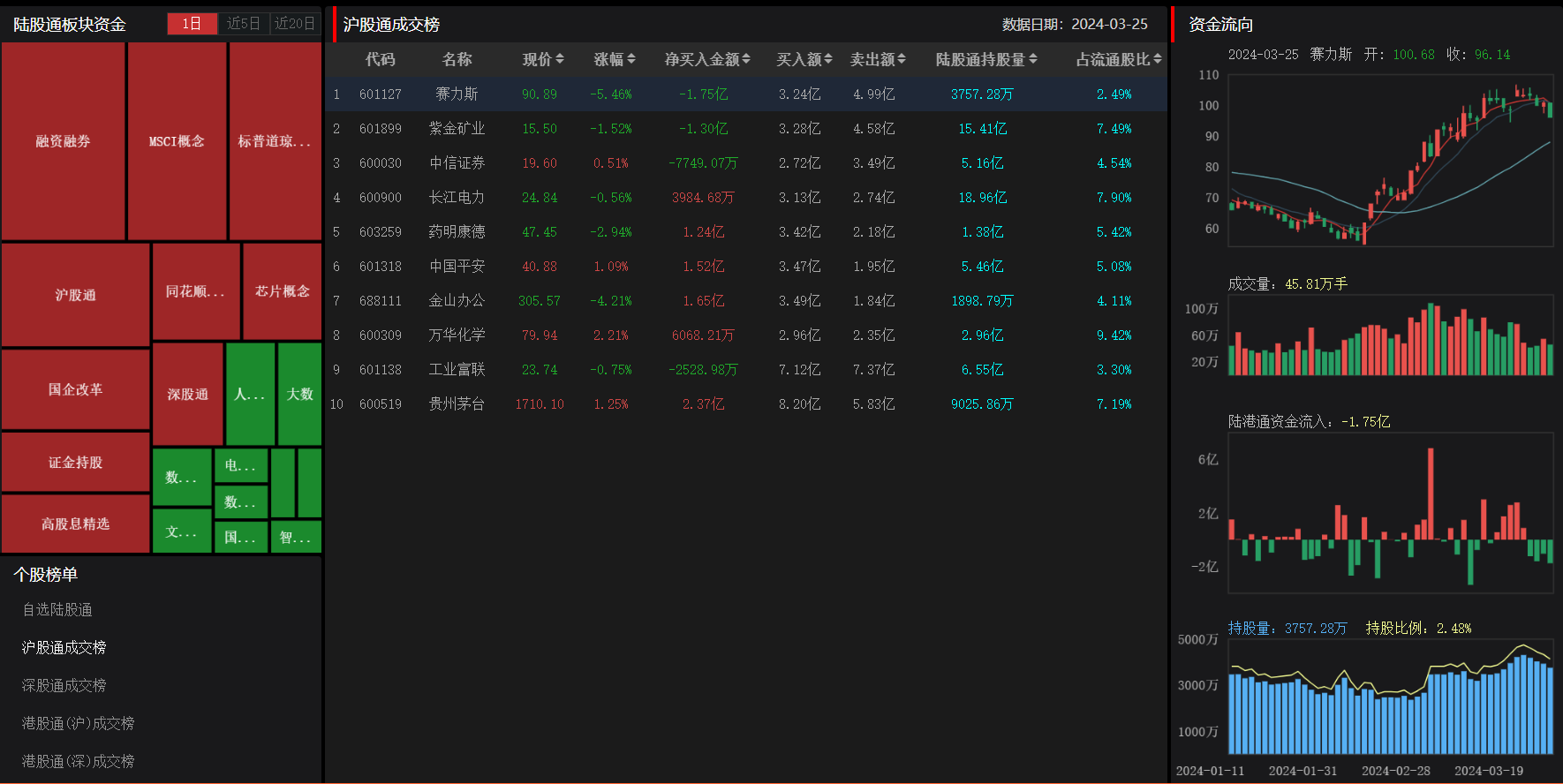The height and width of the screenshot is (784, 1563).
Task: Click the 成交量 volume bar chart
Action: pos(1391,335)
